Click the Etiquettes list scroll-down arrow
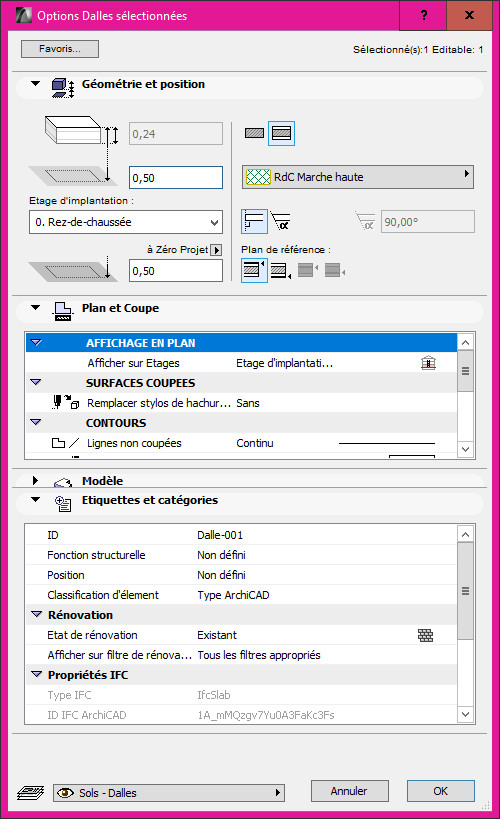 466,714
